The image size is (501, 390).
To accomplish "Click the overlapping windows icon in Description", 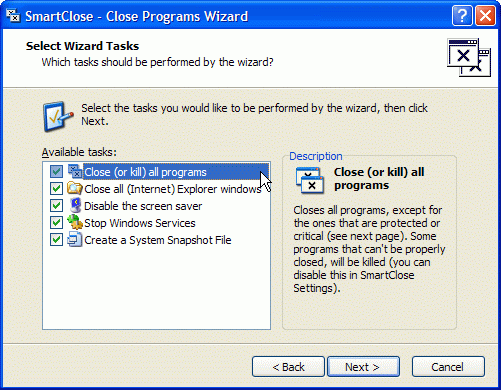I will 309,180.
